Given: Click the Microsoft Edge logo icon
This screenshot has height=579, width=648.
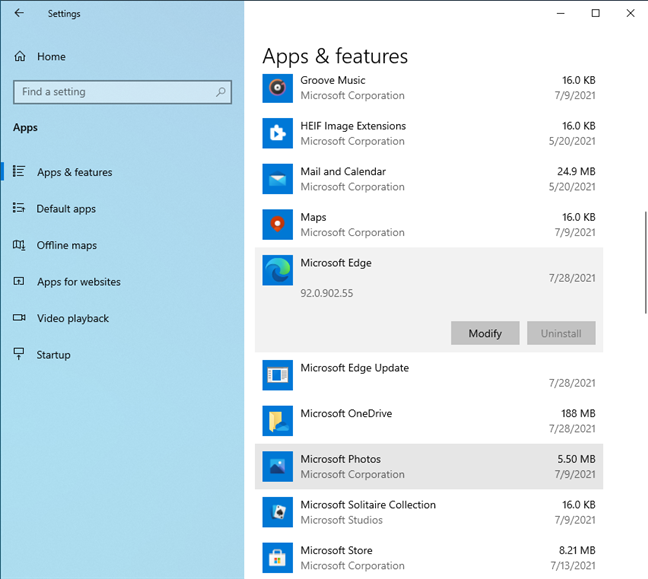Looking at the screenshot, I should pos(277,271).
